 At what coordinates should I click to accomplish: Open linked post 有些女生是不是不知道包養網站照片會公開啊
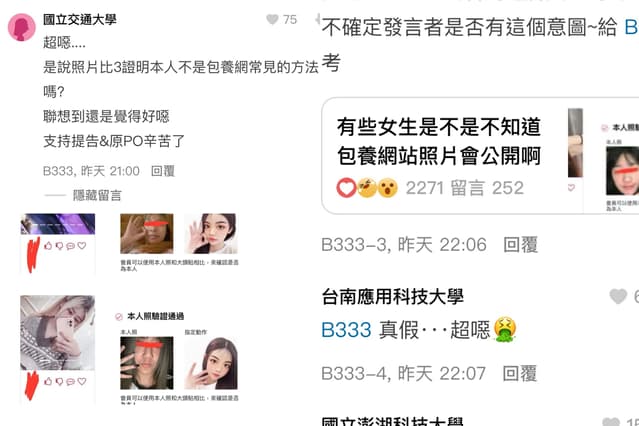439,141
